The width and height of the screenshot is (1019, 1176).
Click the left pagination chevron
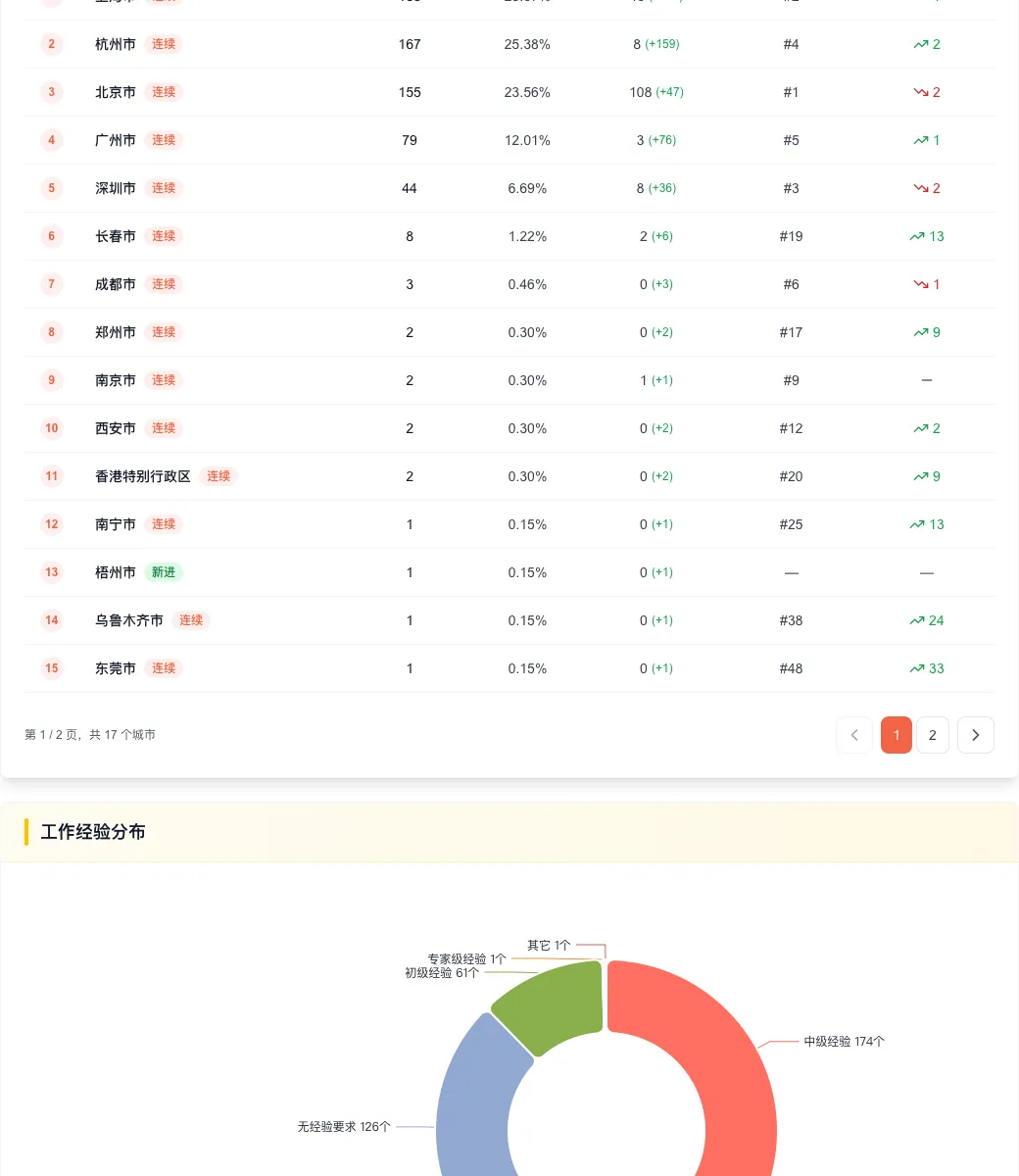pyautogui.click(x=854, y=735)
